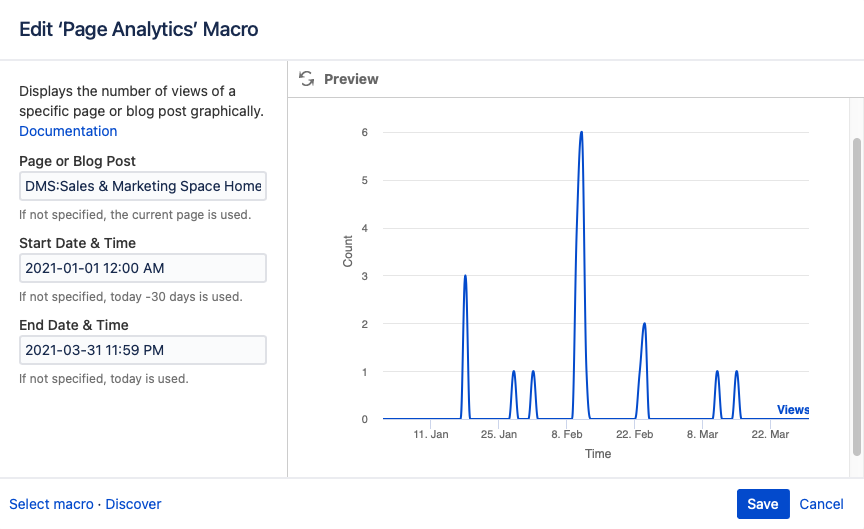
Task: Click the tallest chart peak at count 6
Action: point(581,133)
